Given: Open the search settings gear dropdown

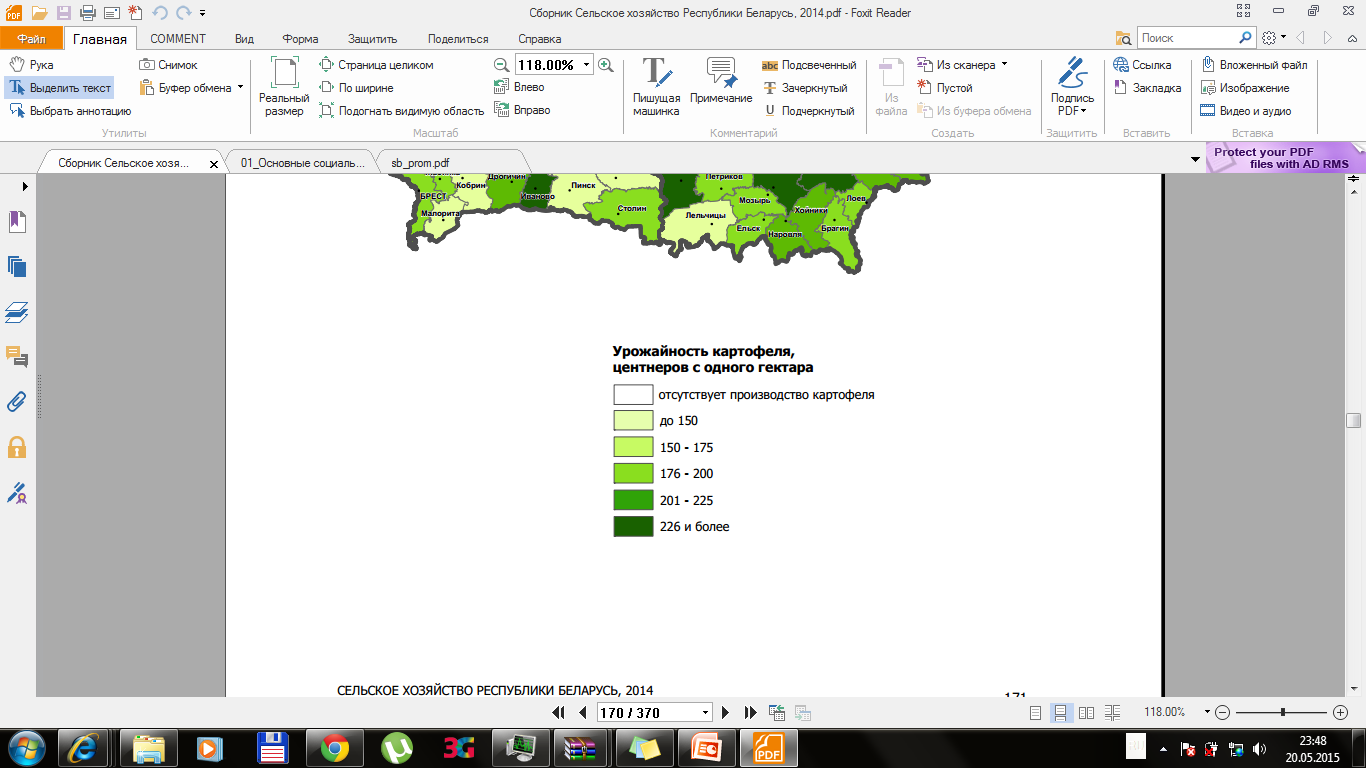Looking at the screenshot, I should tap(1274, 38).
